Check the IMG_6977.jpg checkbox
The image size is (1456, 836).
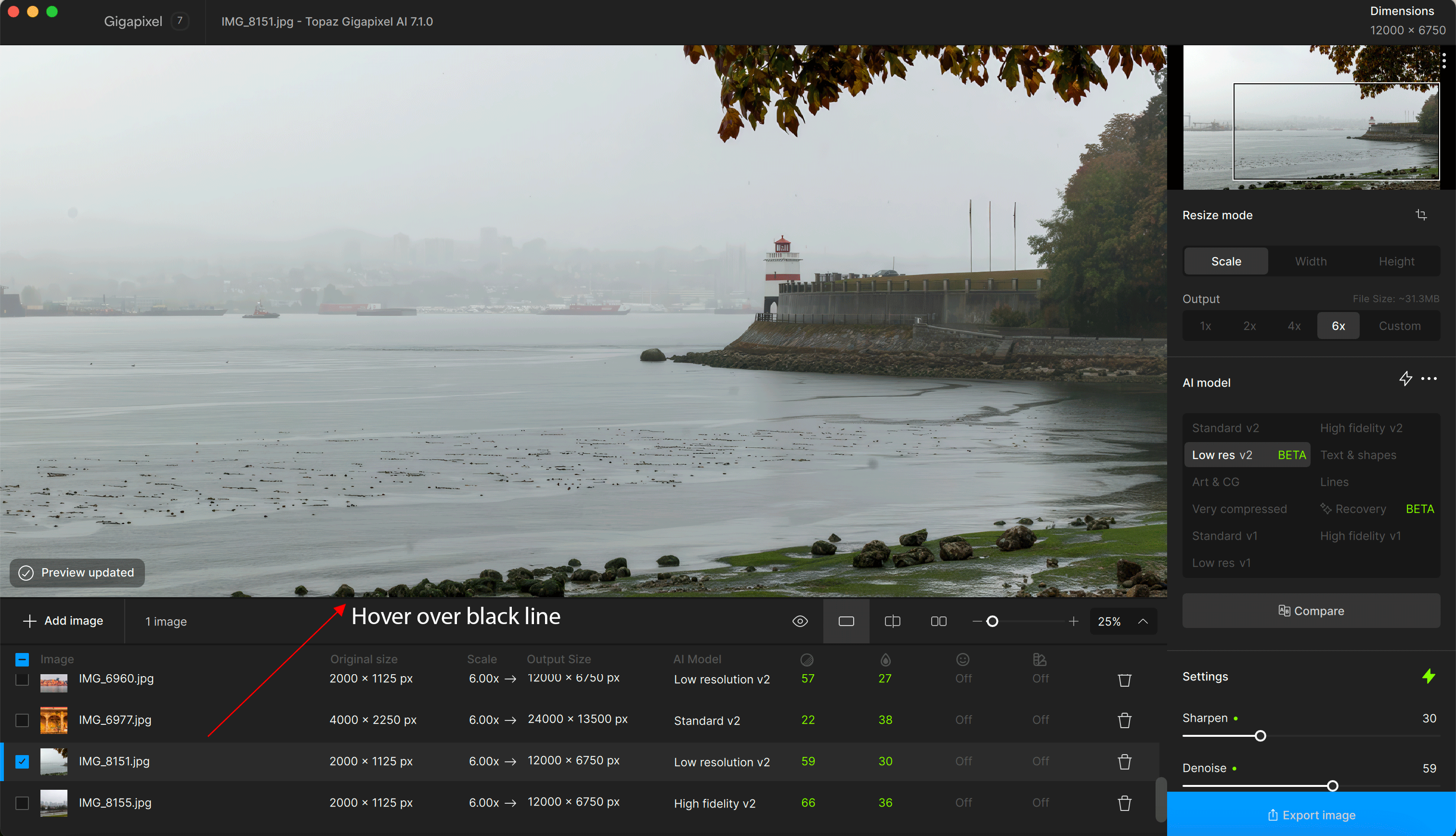22,720
